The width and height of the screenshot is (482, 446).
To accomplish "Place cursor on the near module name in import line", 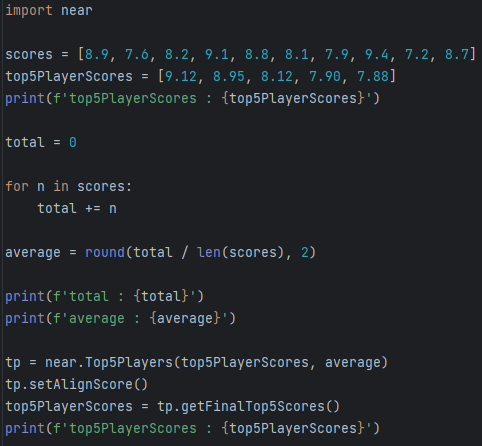I will pos(77,11).
